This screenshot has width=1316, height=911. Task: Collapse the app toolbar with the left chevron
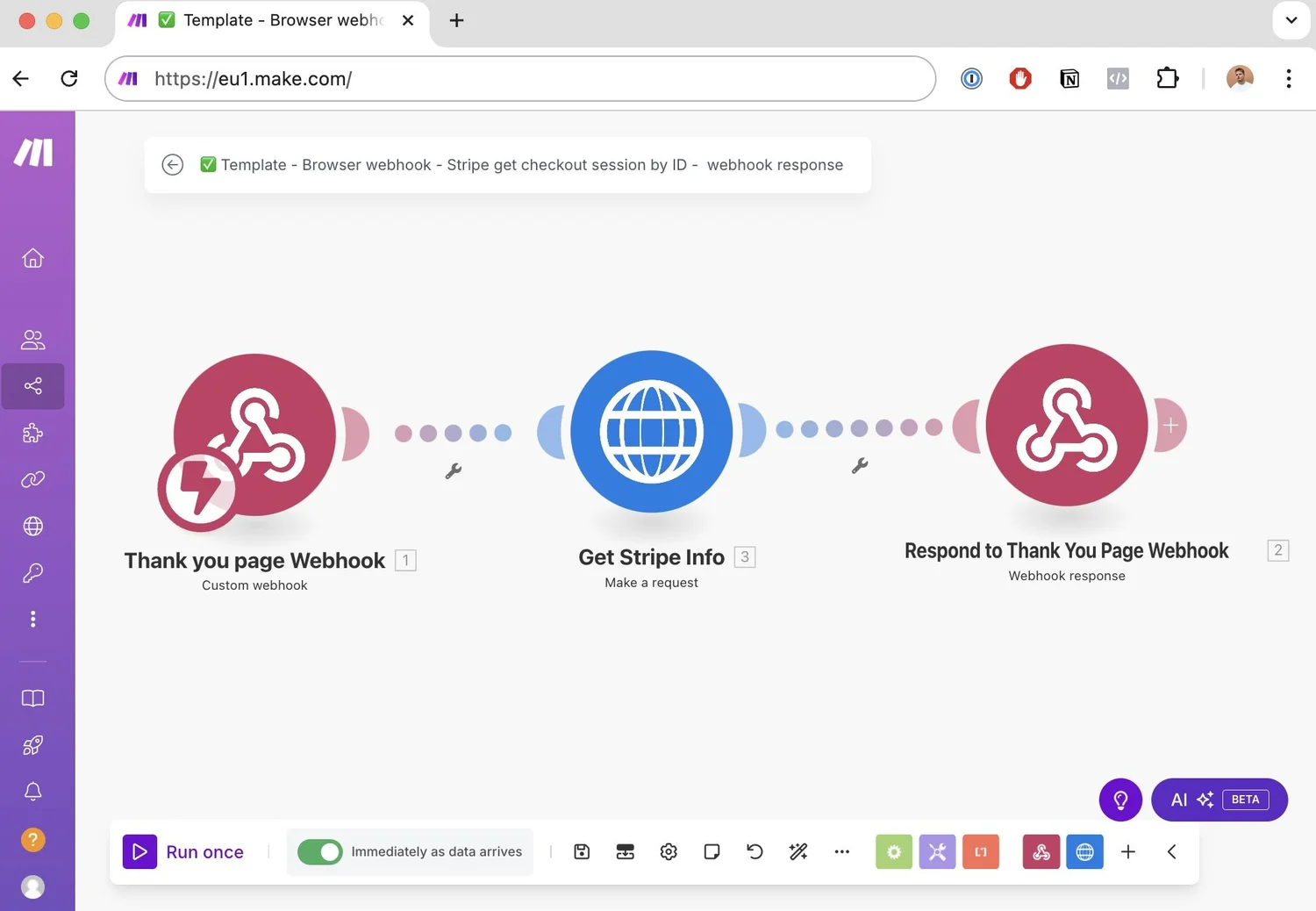point(1171,851)
